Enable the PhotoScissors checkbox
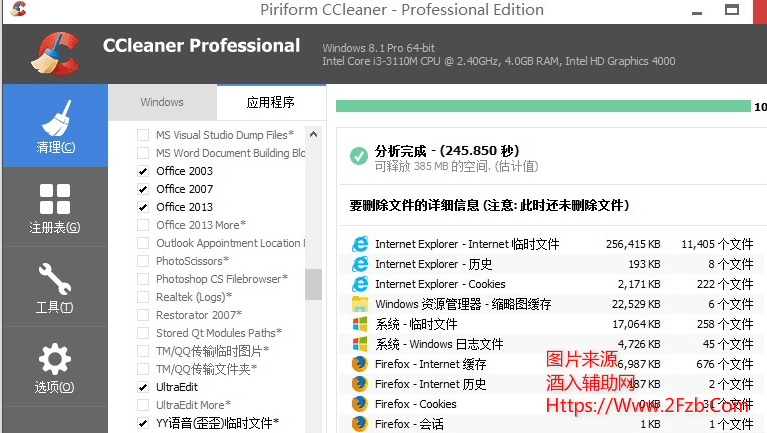The height and width of the screenshot is (433, 767). click(x=143, y=261)
